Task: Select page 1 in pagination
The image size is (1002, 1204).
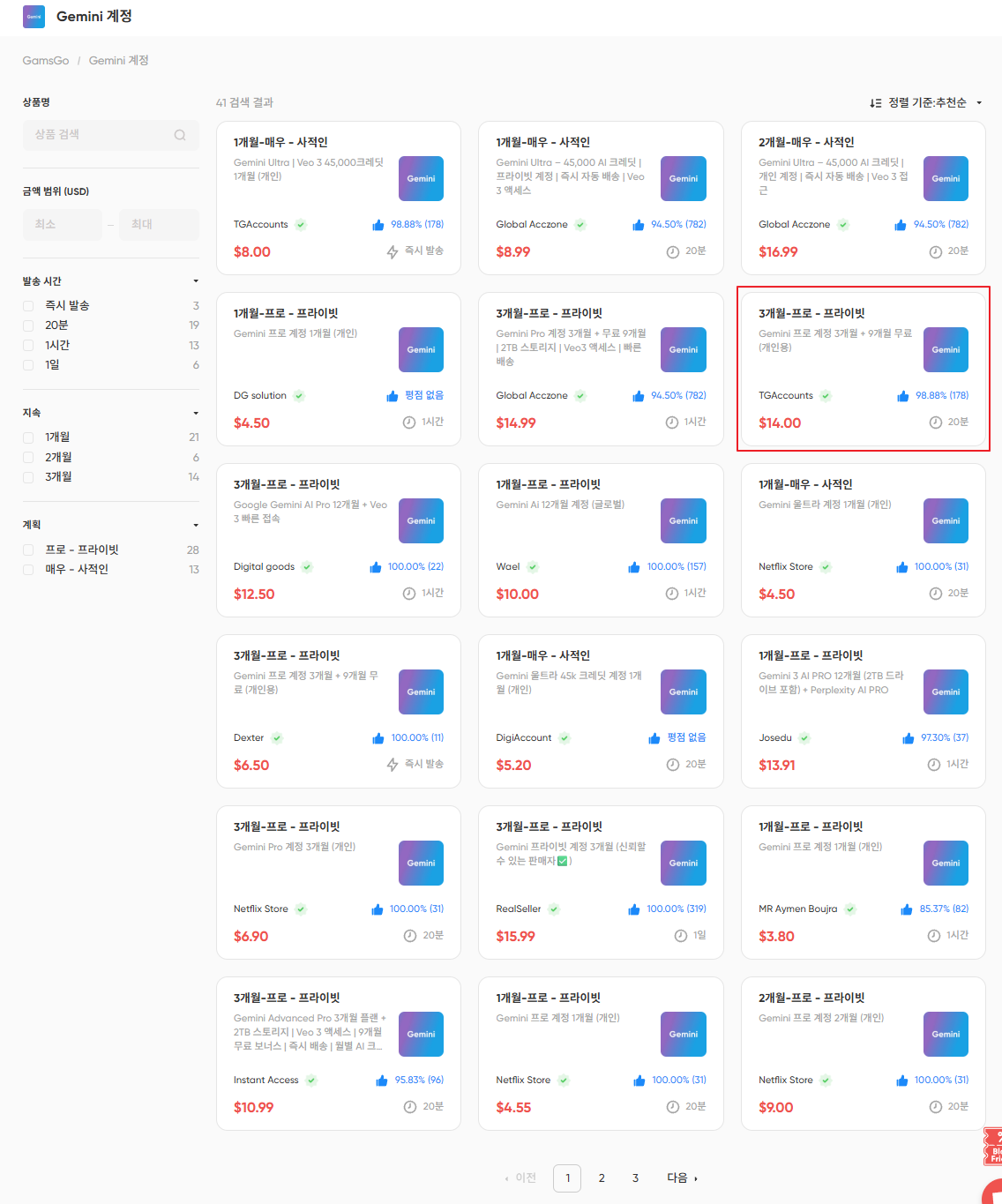Action: click(567, 1178)
